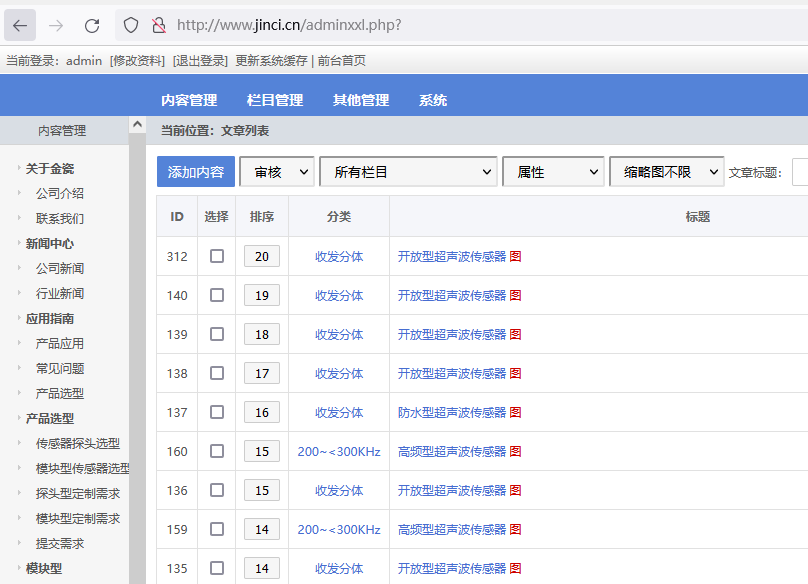
Task: Click the browser back arrow button
Action: [x=20, y=25]
